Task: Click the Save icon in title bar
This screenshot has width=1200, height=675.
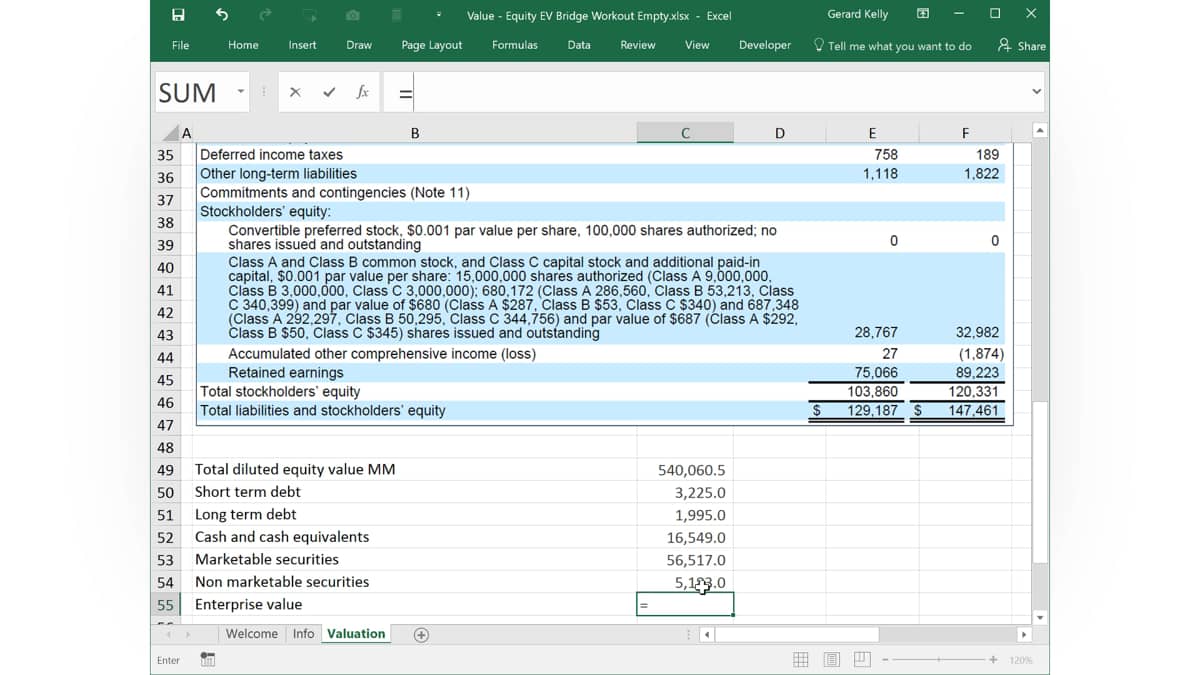Action: [x=178, y=14]
